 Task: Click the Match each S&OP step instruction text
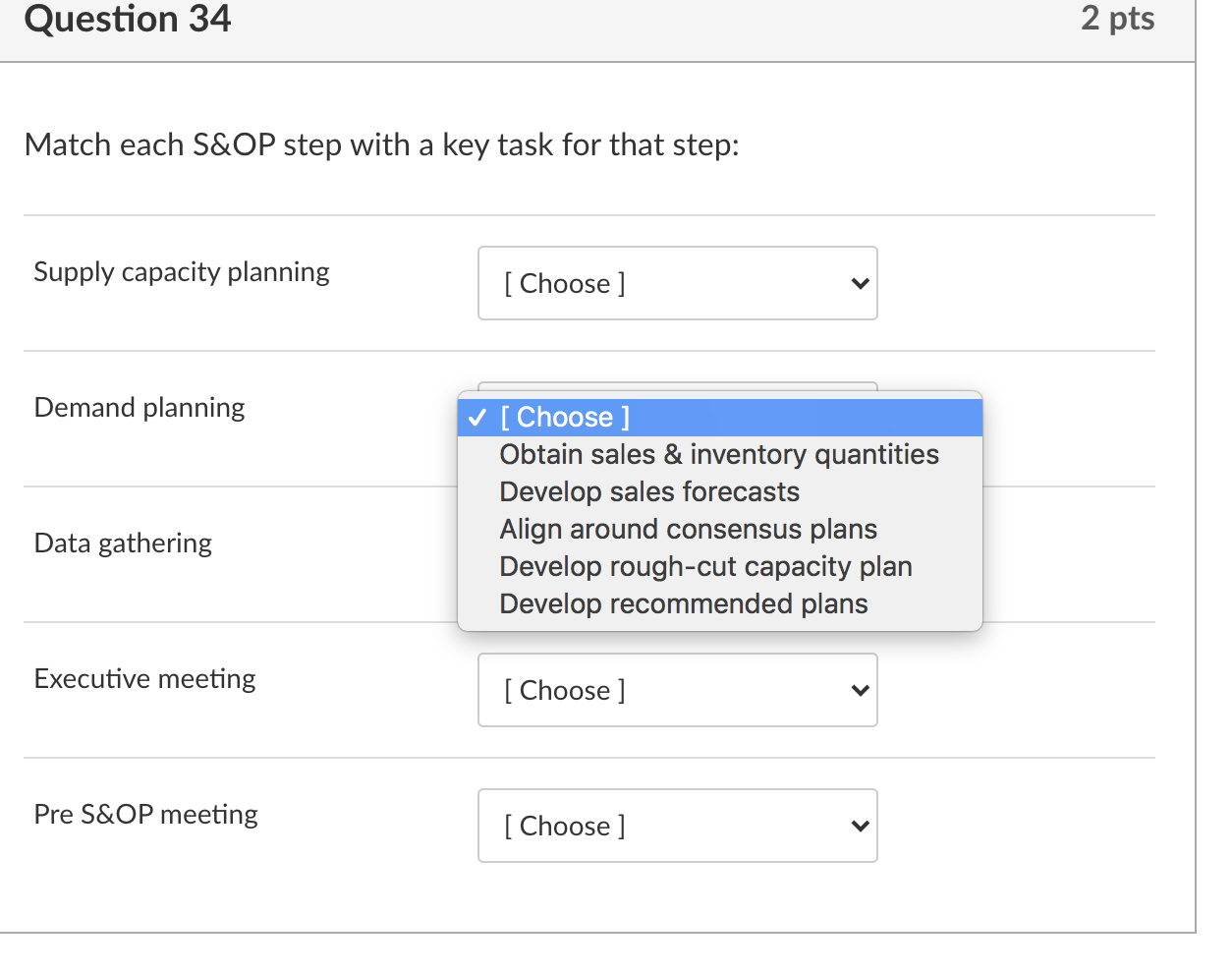pyautogui.click(x=381, y=145)
